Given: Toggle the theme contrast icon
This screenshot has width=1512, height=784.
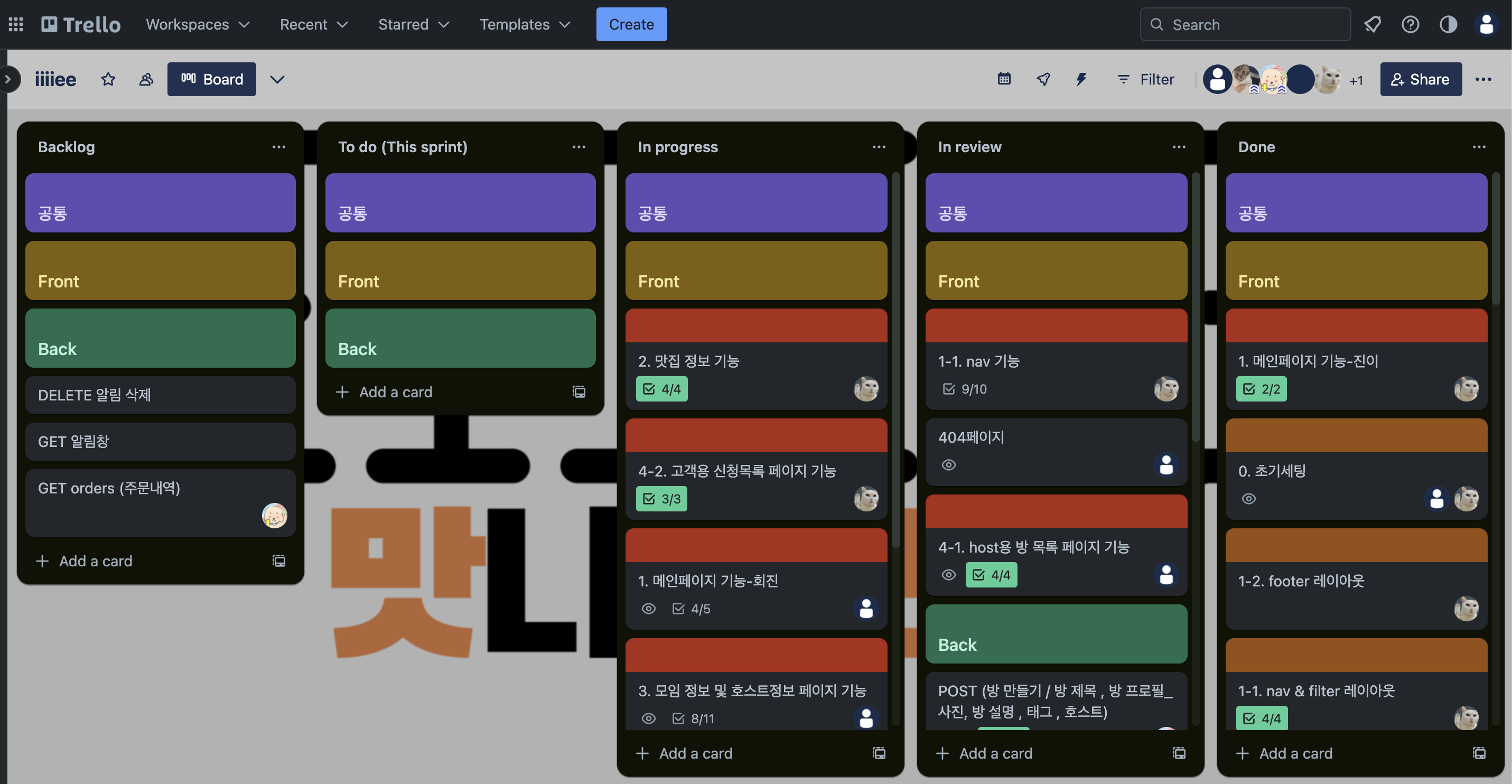Looking at the screenshot, I should [1448, 25].
